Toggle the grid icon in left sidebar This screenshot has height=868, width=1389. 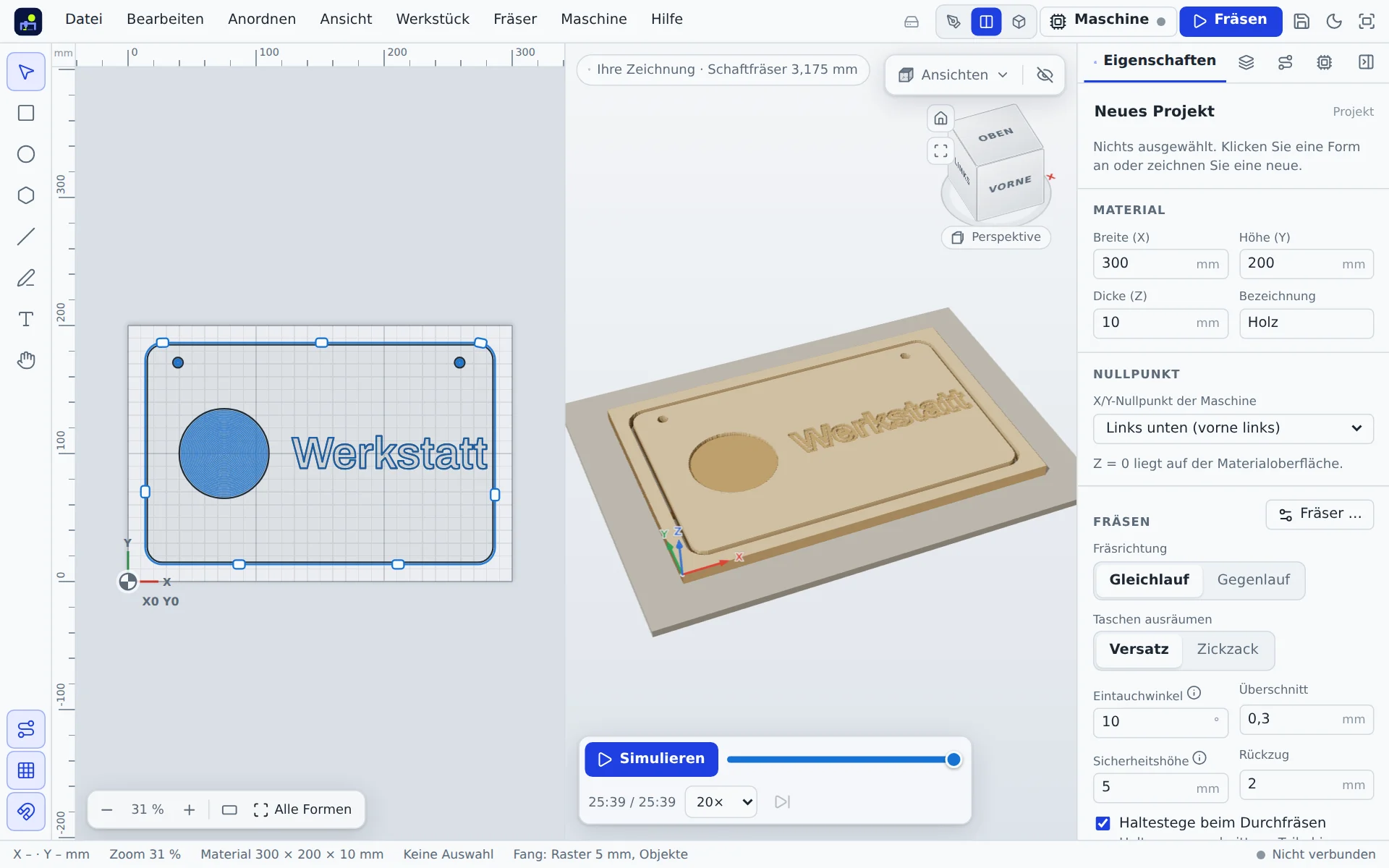pyautogui.click(x=26, y=770)
